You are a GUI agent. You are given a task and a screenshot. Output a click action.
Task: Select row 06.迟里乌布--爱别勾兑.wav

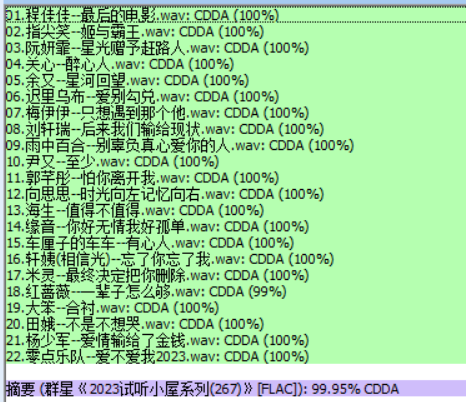pos(236,97)
